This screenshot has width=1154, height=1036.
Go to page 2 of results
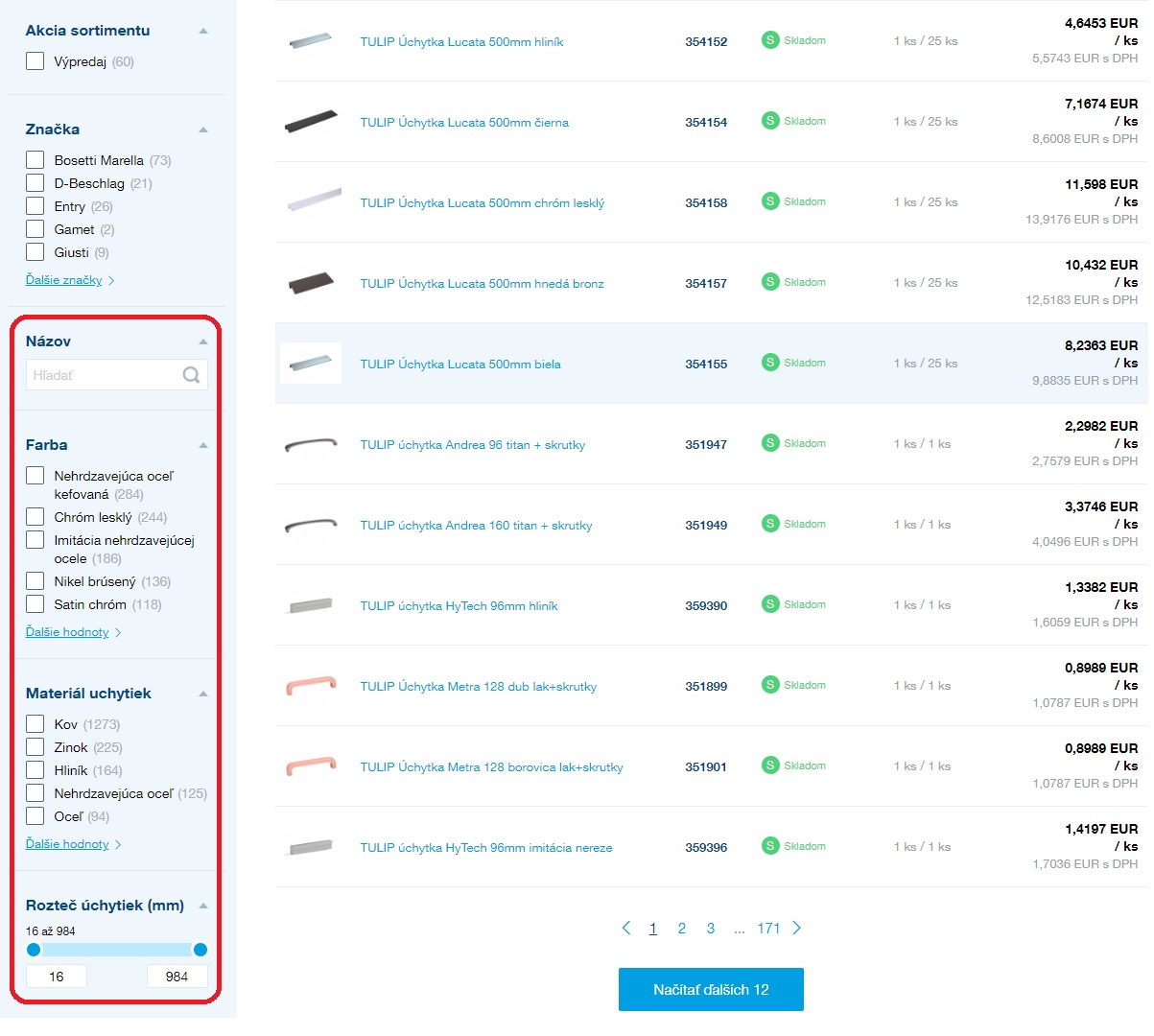coord(682,929)
